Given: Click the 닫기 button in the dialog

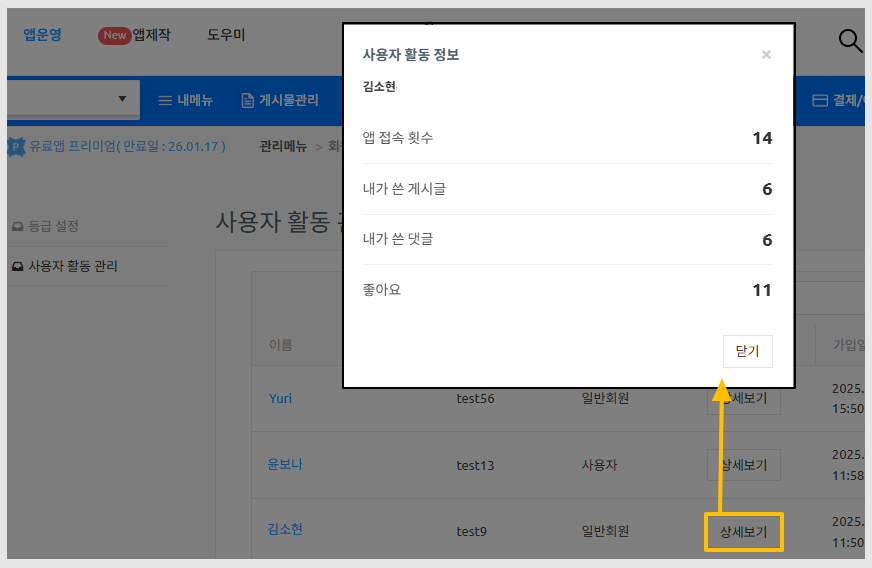Looking at the screenshot, I should click(747, 351).
